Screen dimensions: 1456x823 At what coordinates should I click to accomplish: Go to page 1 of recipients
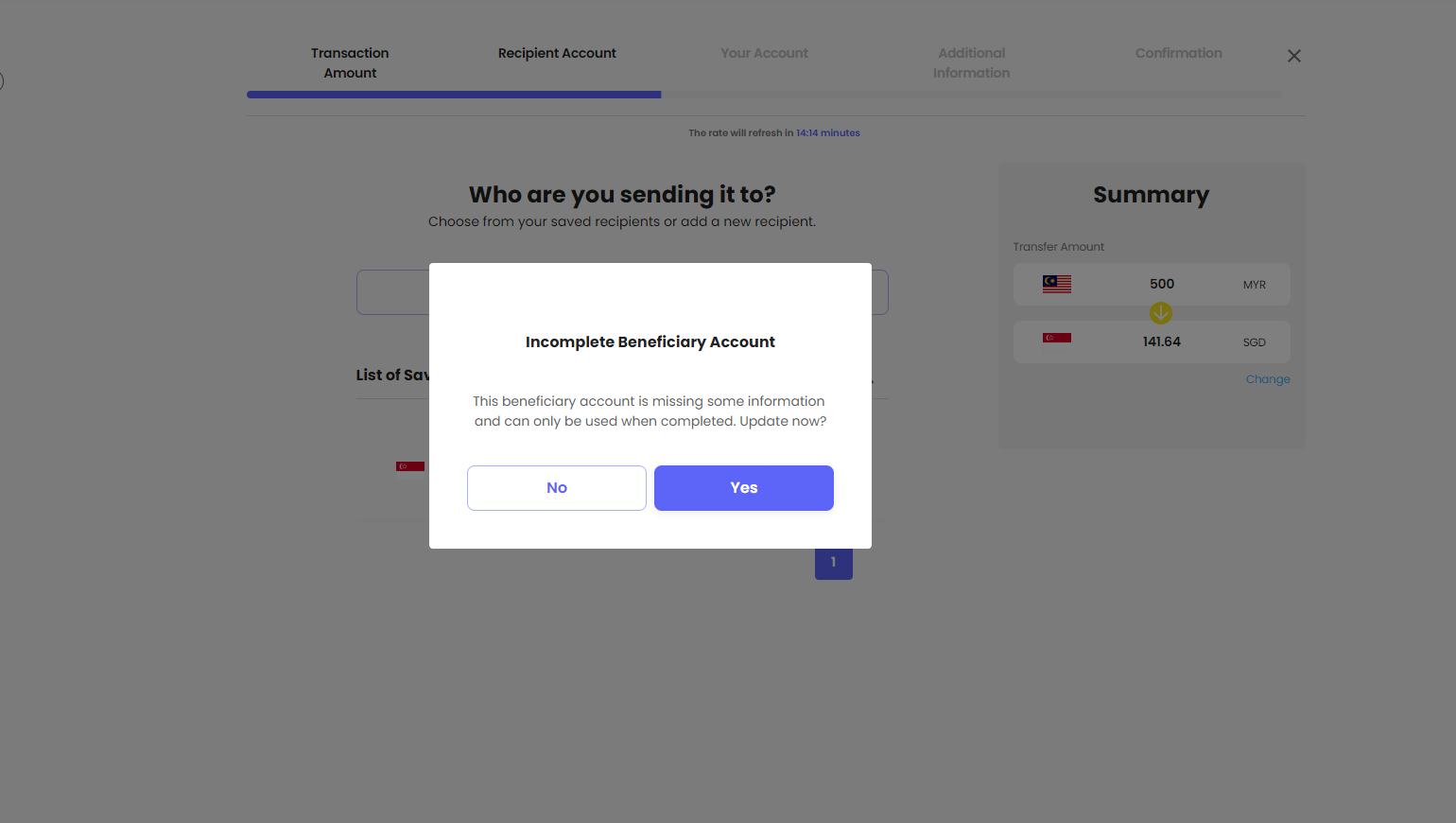(834, 563)
